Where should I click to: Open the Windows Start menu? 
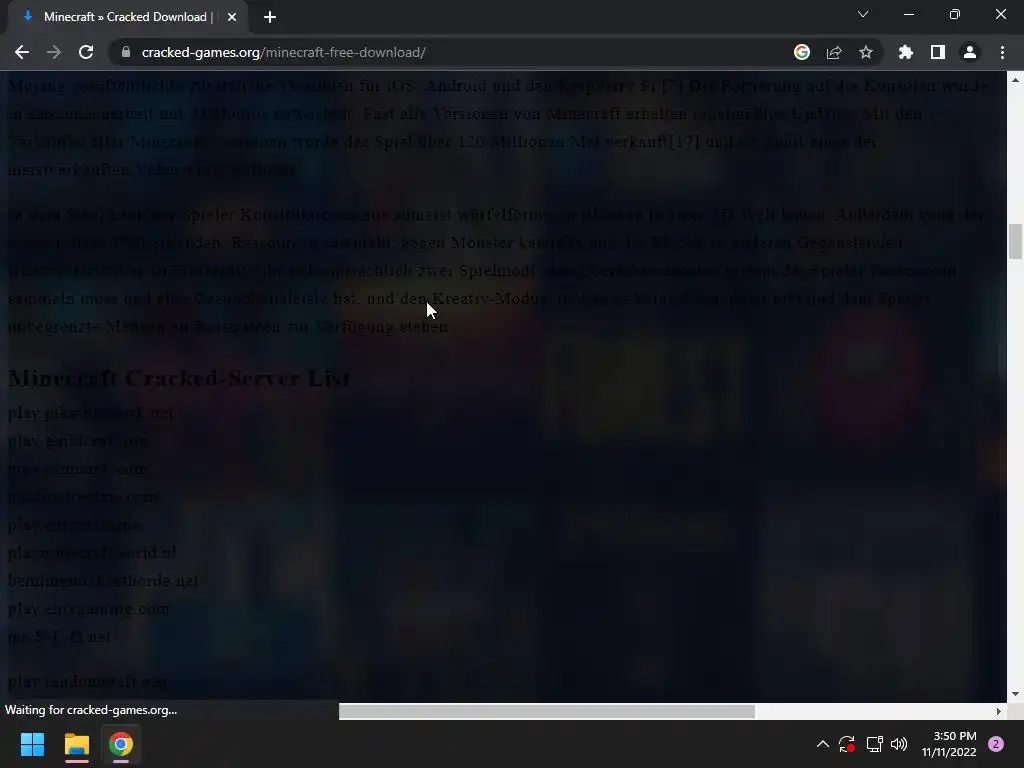32,744
